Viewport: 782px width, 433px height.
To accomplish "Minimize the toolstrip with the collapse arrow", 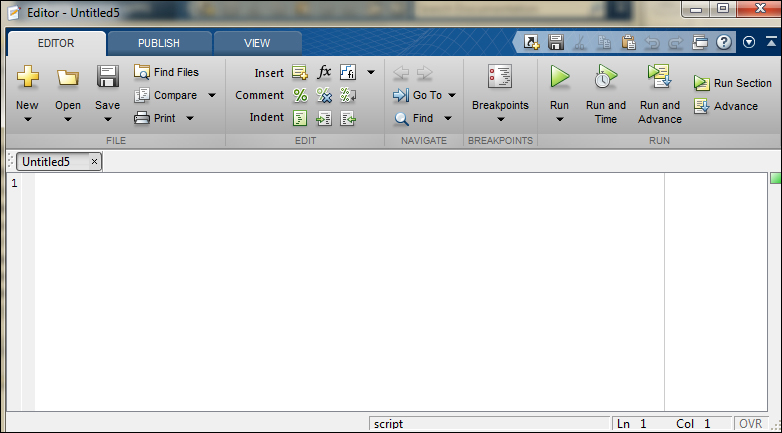I will [772, 42].
